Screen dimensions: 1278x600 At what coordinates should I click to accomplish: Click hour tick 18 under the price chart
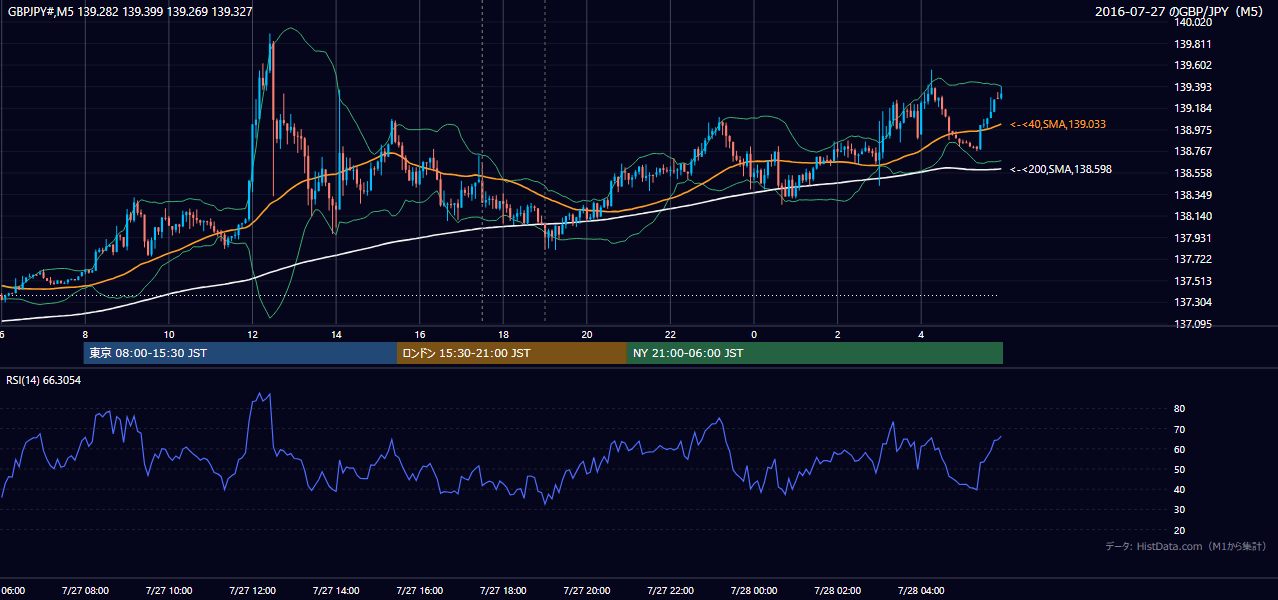point(503,334)
